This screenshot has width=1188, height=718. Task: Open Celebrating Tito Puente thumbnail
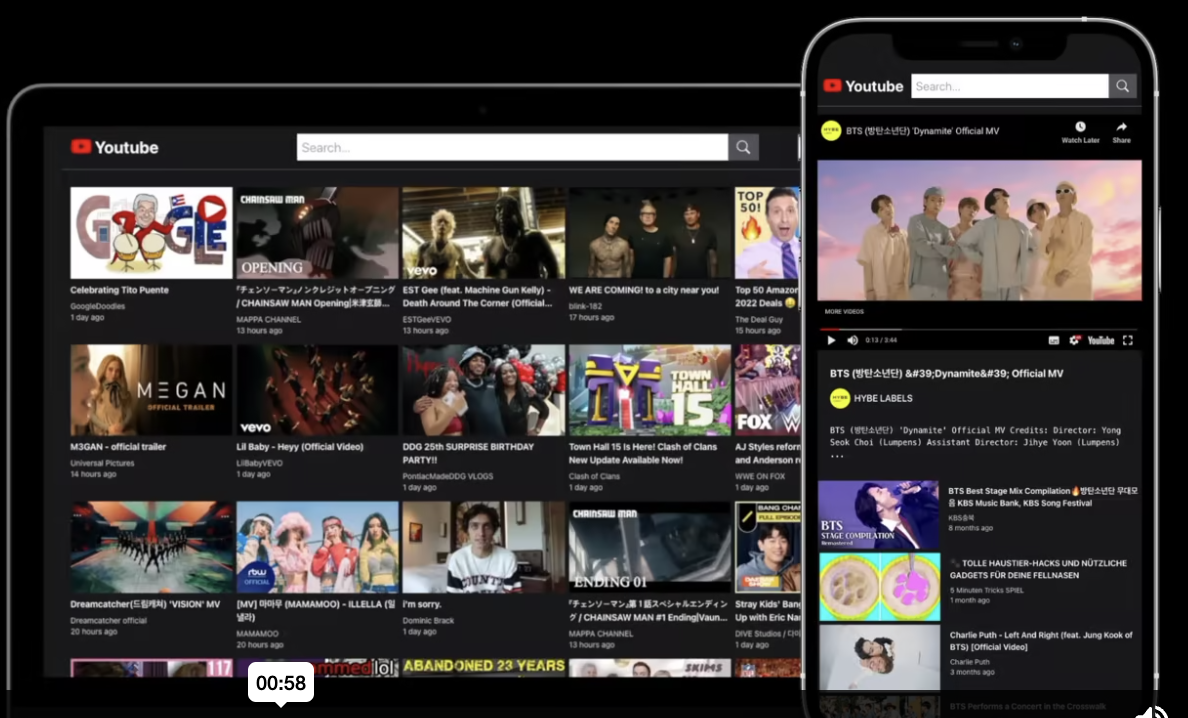click(152, 233)
